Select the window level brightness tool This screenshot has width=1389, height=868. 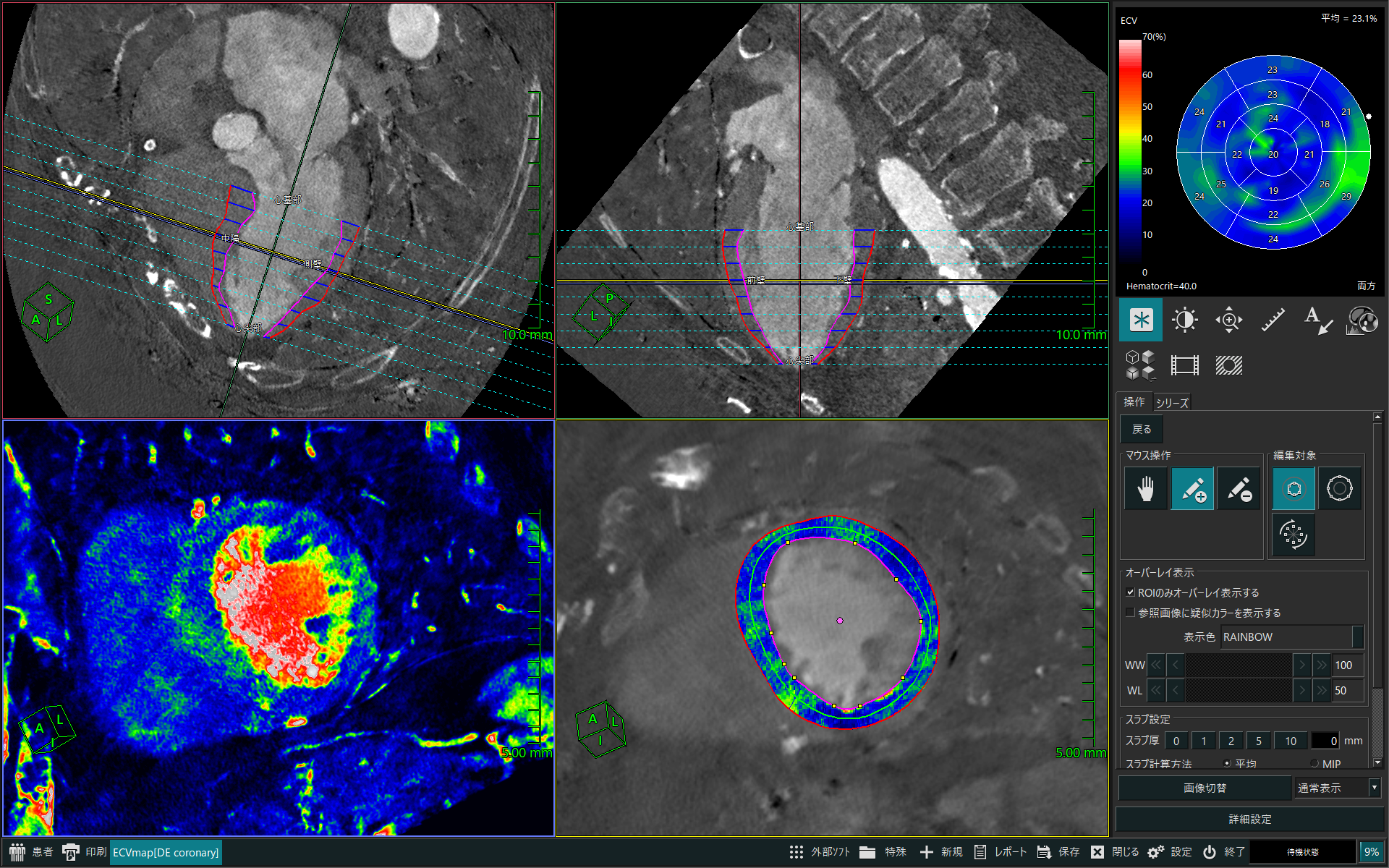pos(1185,320)
